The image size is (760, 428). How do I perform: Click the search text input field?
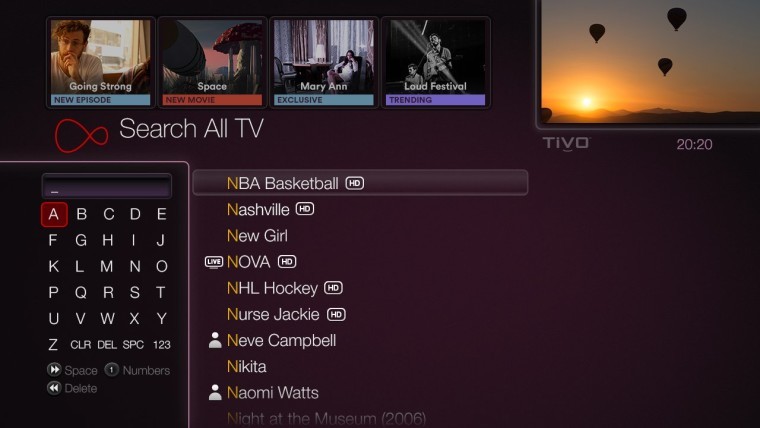click(107, 186)
